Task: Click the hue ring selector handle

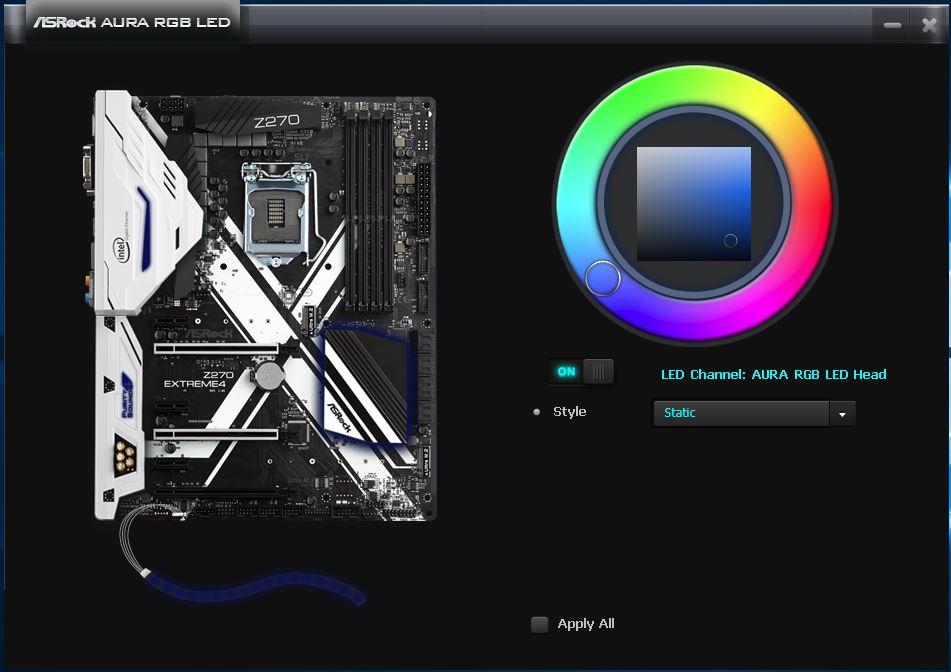Action: pos(602,278)
